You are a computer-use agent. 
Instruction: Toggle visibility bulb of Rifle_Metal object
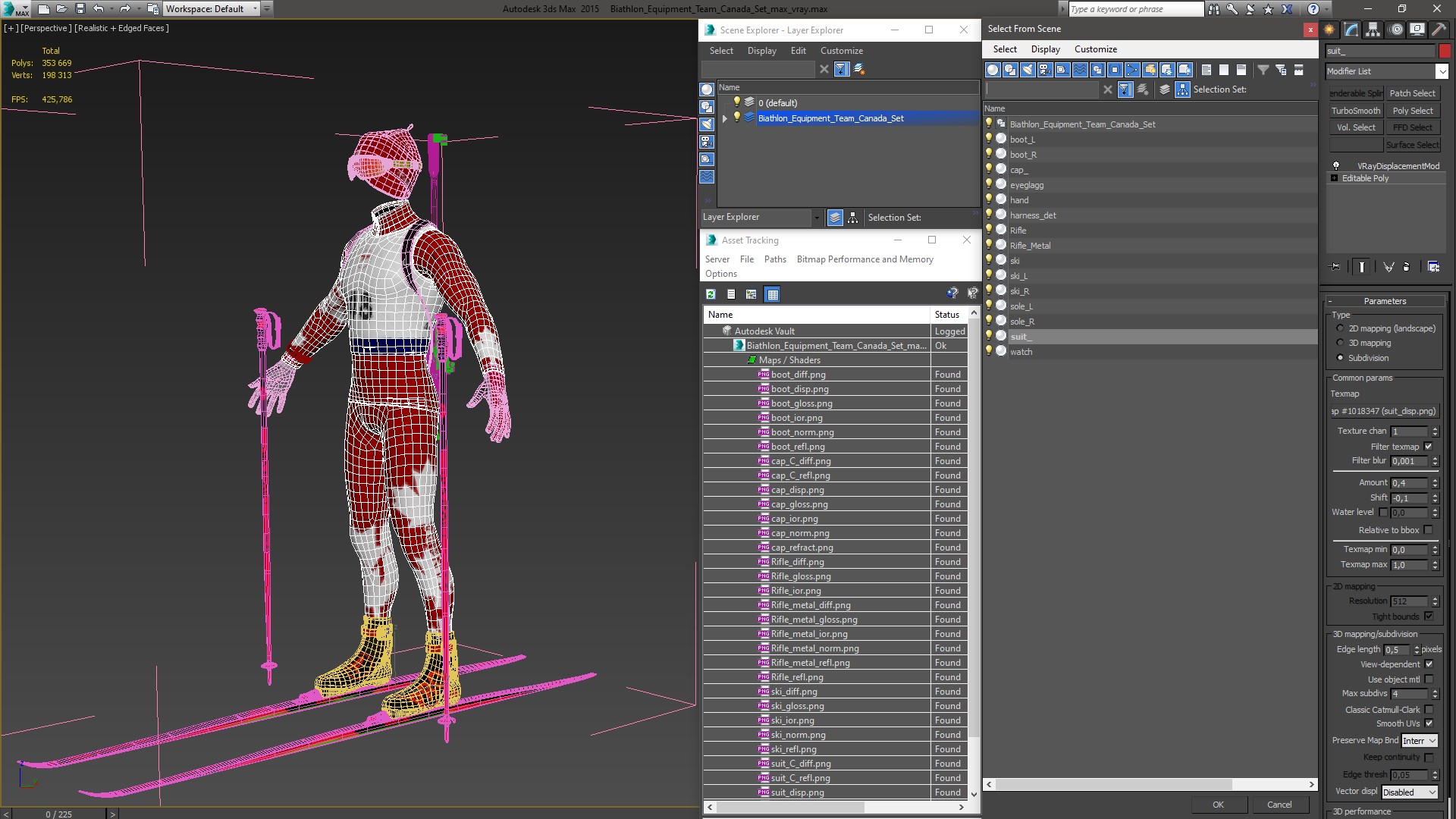[989, 245]
